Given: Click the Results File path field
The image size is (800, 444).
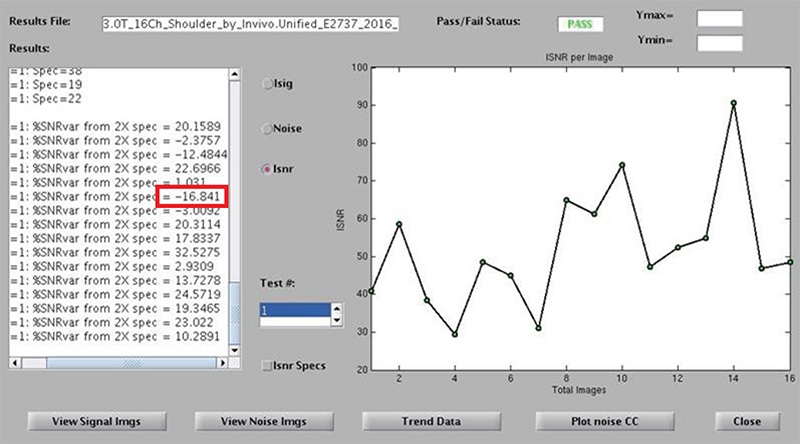Looking at the screenshot, I should click(250, 22).
